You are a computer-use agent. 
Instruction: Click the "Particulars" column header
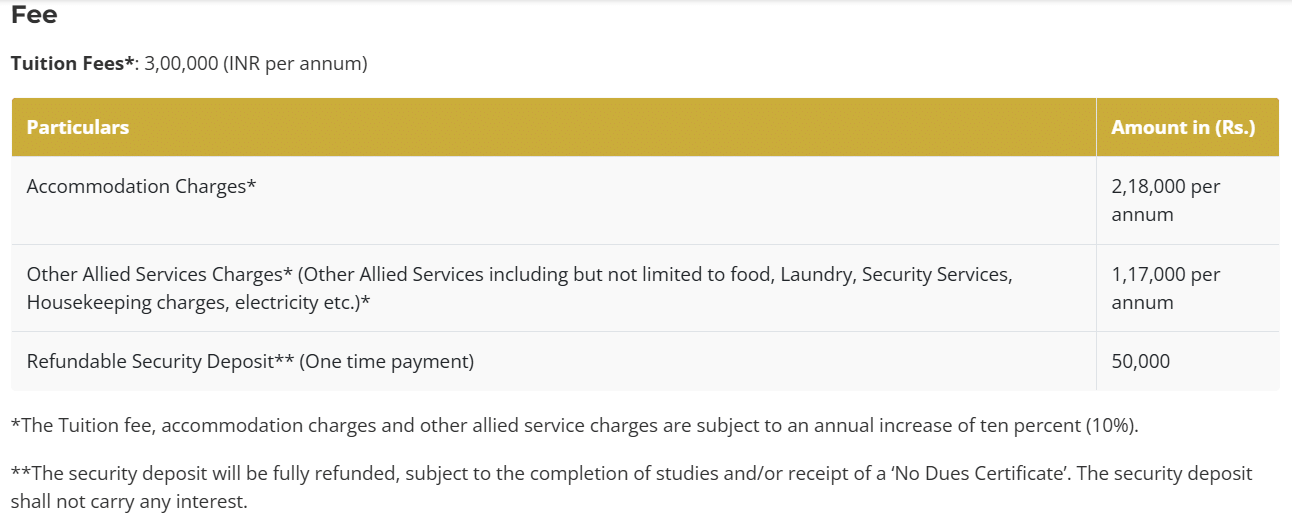pyautogui.click(x=78, y=127)
